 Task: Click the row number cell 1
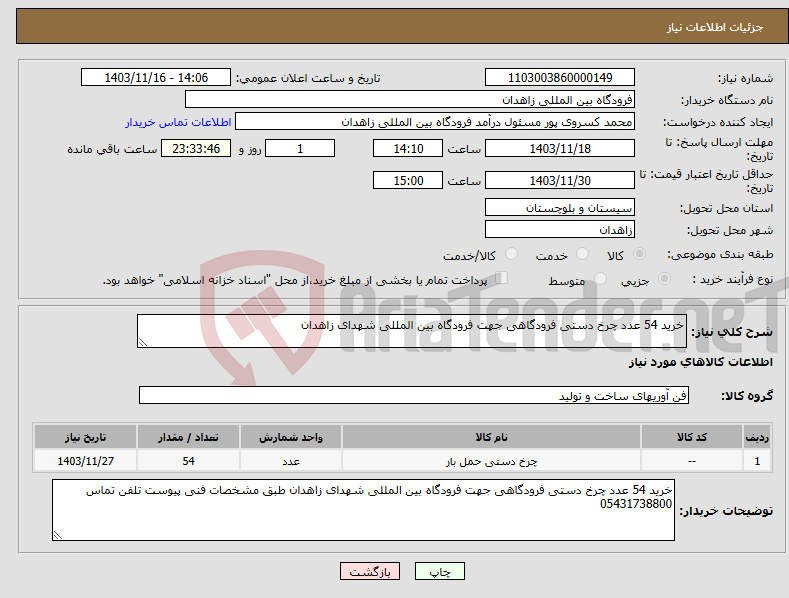[757, 461]
